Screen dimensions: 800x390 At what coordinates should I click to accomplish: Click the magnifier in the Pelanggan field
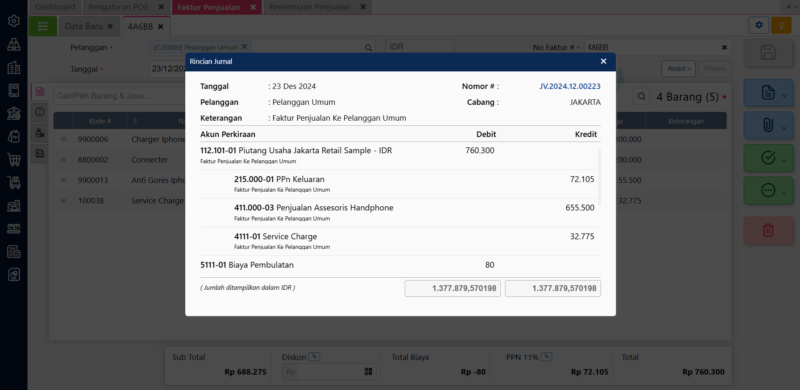pyautogui.click(x=368, y=47)
